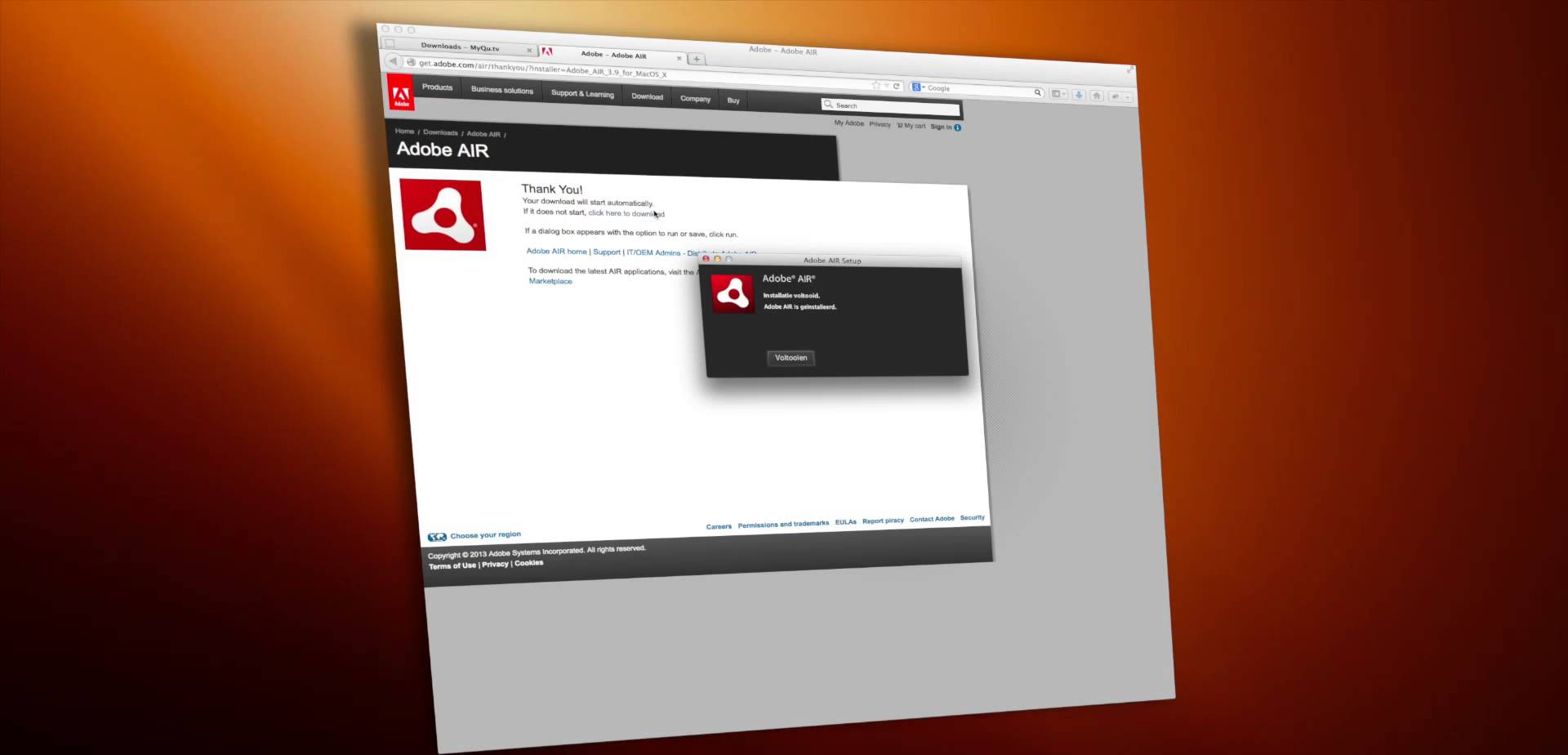Screen dimensions: 1568x755
Task: Open the Security footer link
Action: click(x=972, y=518)
